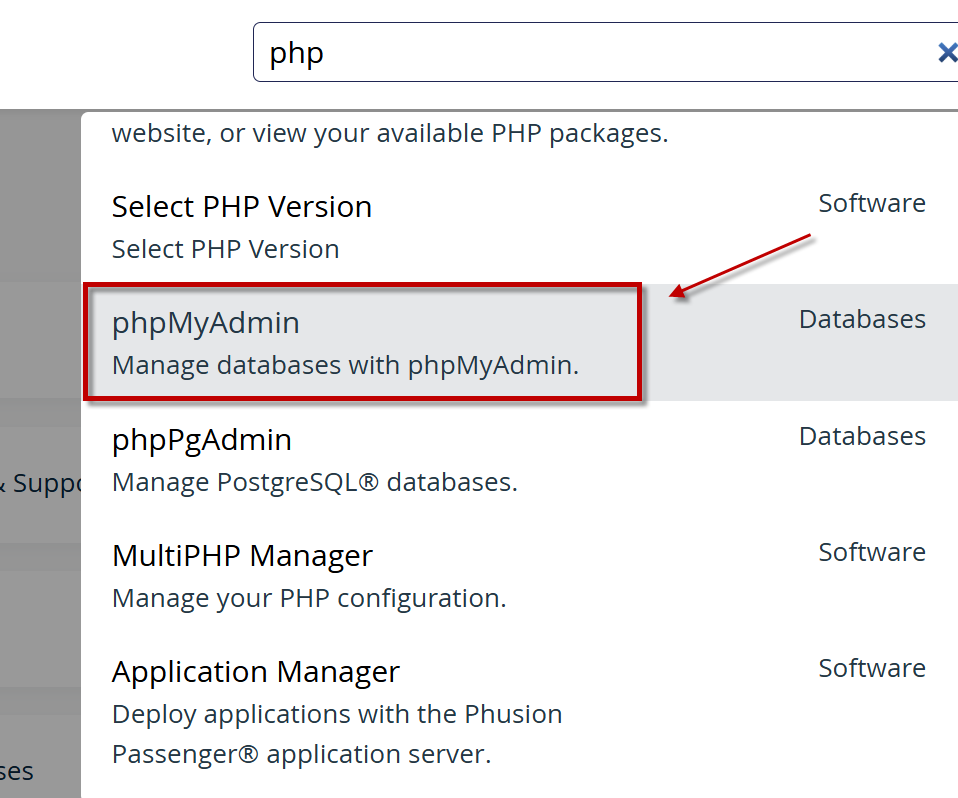Screen dimensions: 958x798
Task: Click Software label beside MultiPHP Manager
Action: pos(871,553)
